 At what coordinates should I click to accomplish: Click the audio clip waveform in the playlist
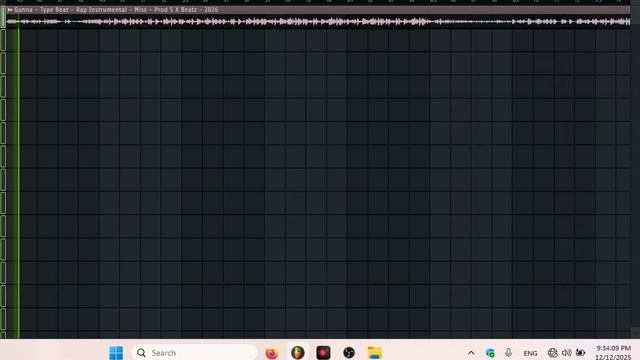click(318, 22)
